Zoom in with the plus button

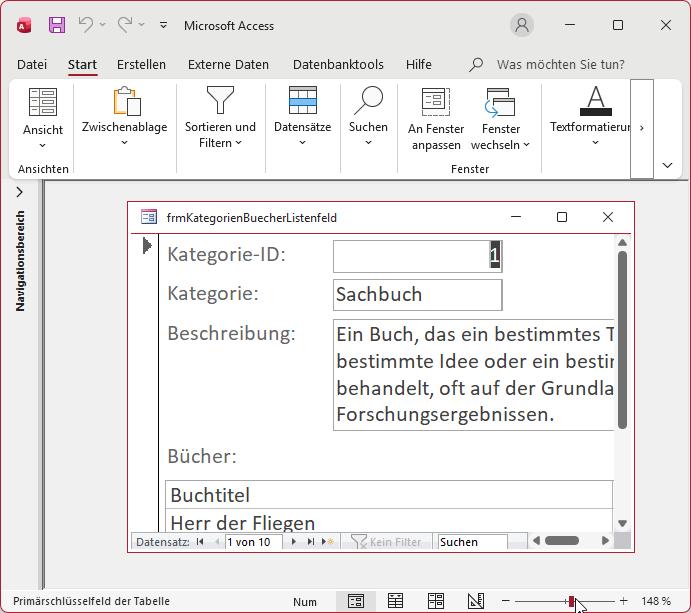click(623, 601)
